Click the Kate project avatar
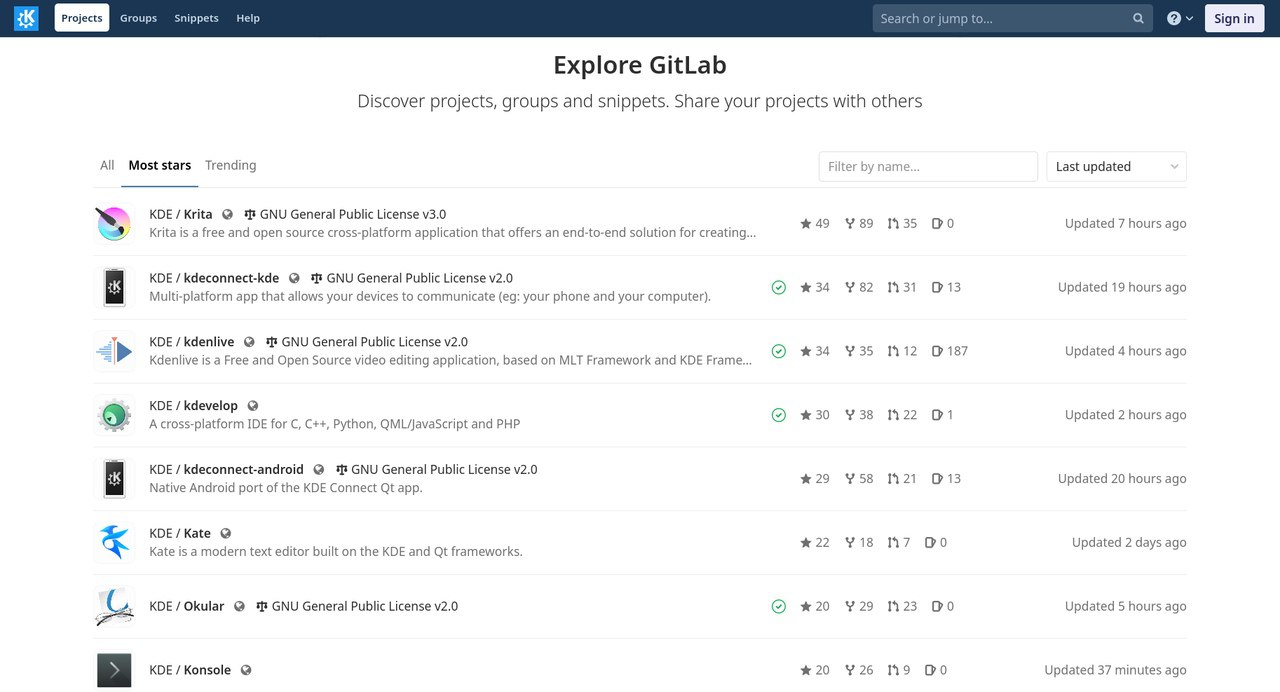Screen dimensions: 1280x692 point(113,542)
